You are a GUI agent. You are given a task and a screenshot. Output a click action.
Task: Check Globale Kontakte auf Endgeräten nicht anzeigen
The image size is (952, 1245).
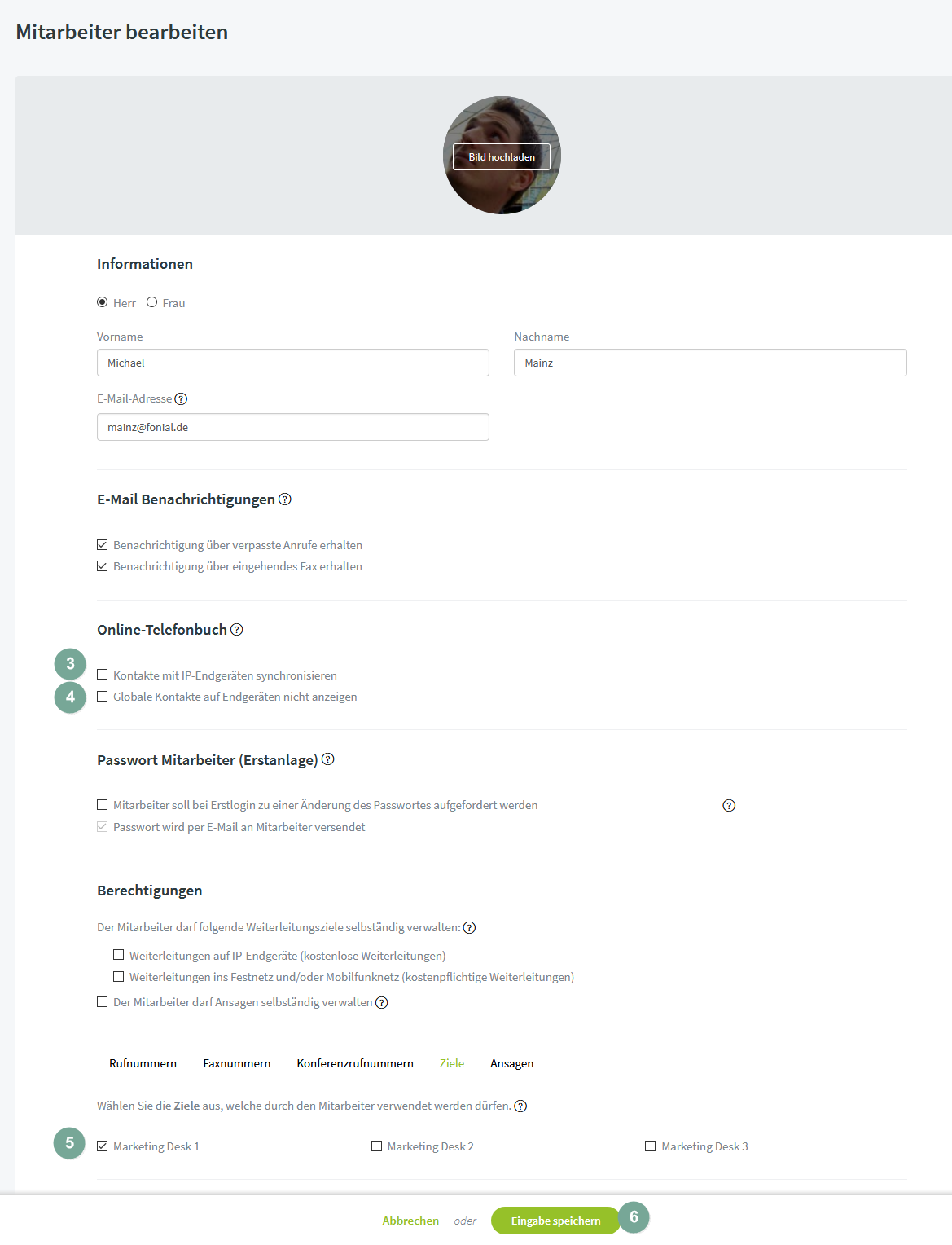[x=102, y=697]
